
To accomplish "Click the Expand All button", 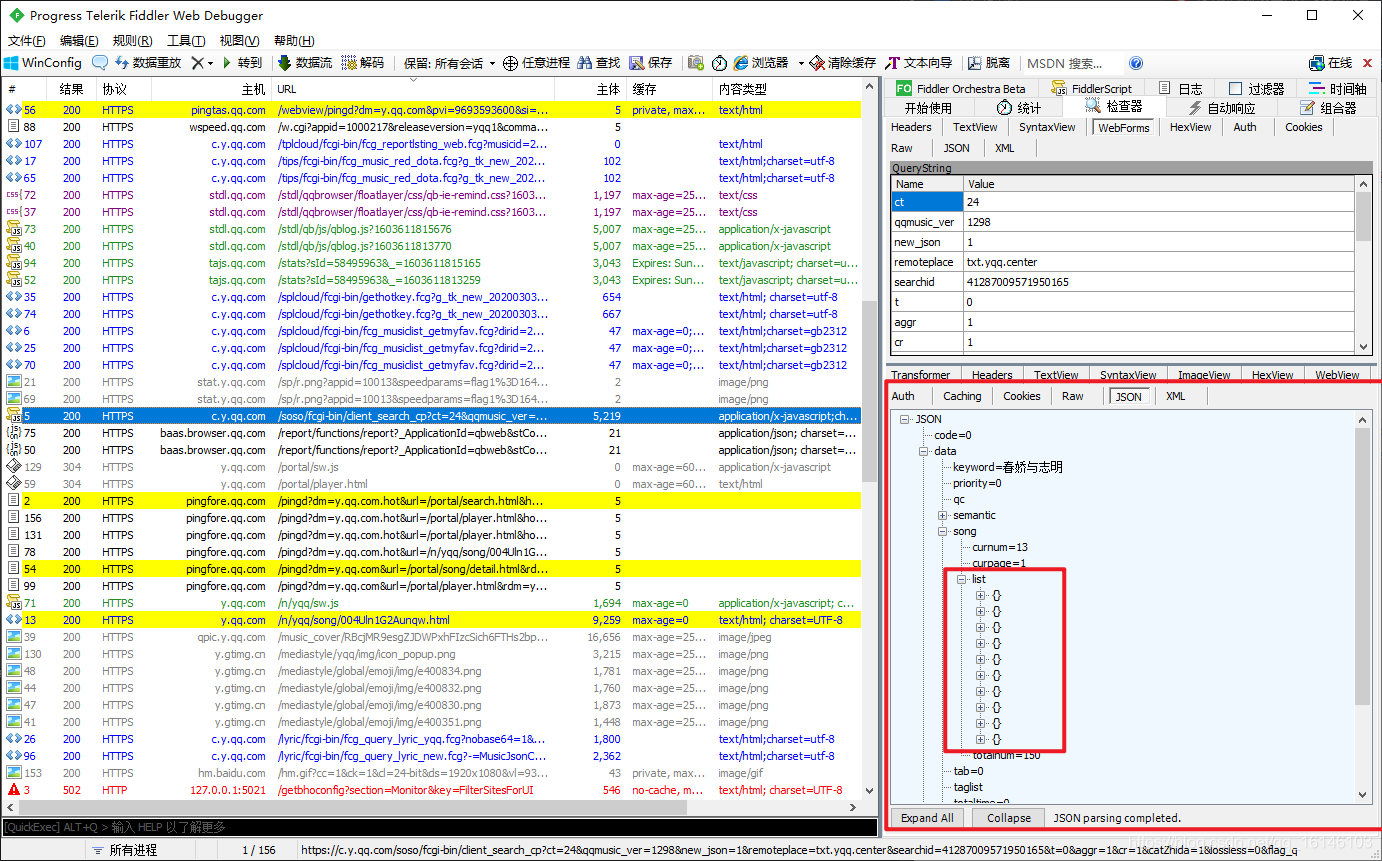I will [x=927, y=818].
